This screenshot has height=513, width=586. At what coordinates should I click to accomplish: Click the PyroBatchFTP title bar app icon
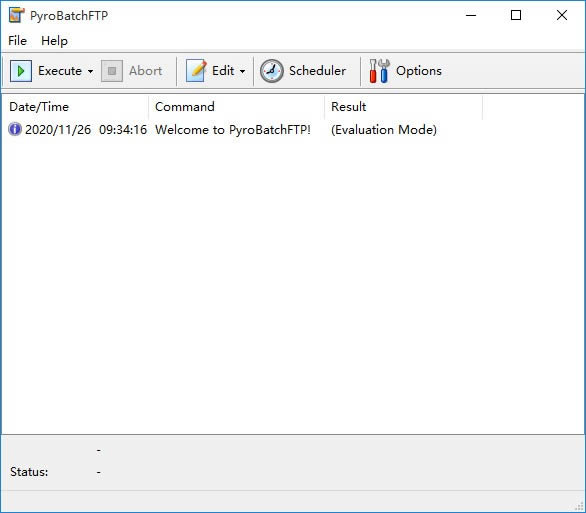(16, 15)
